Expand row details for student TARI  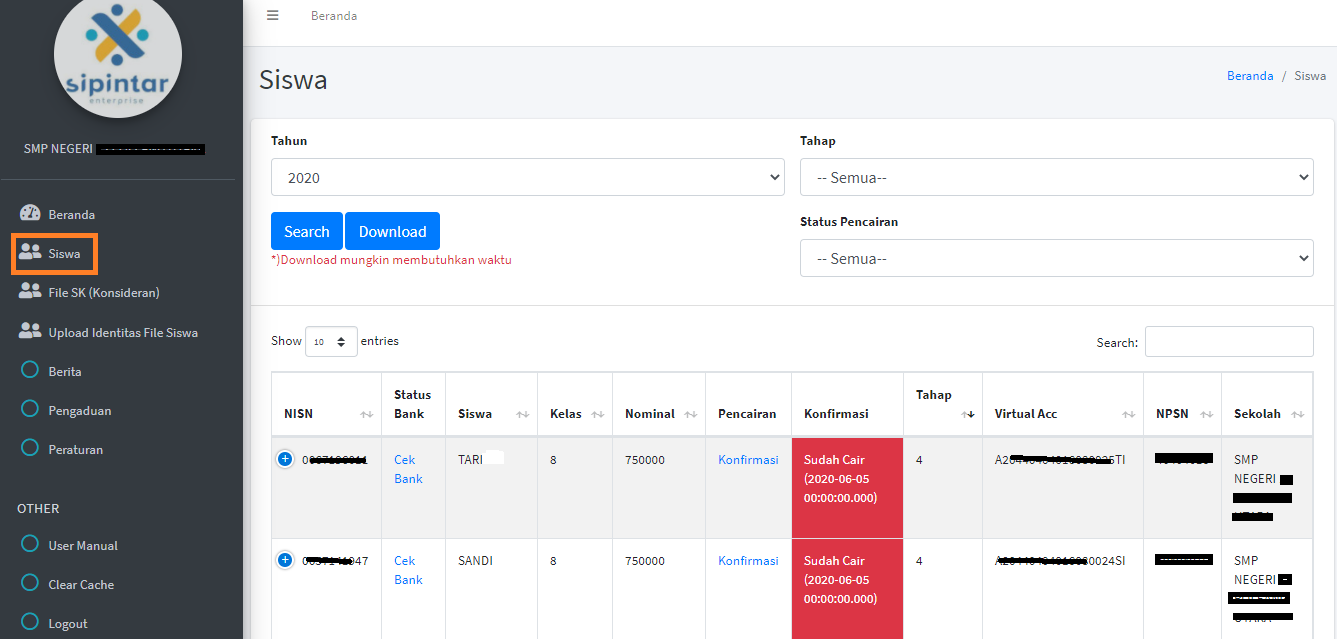click(x=285, y=459)
